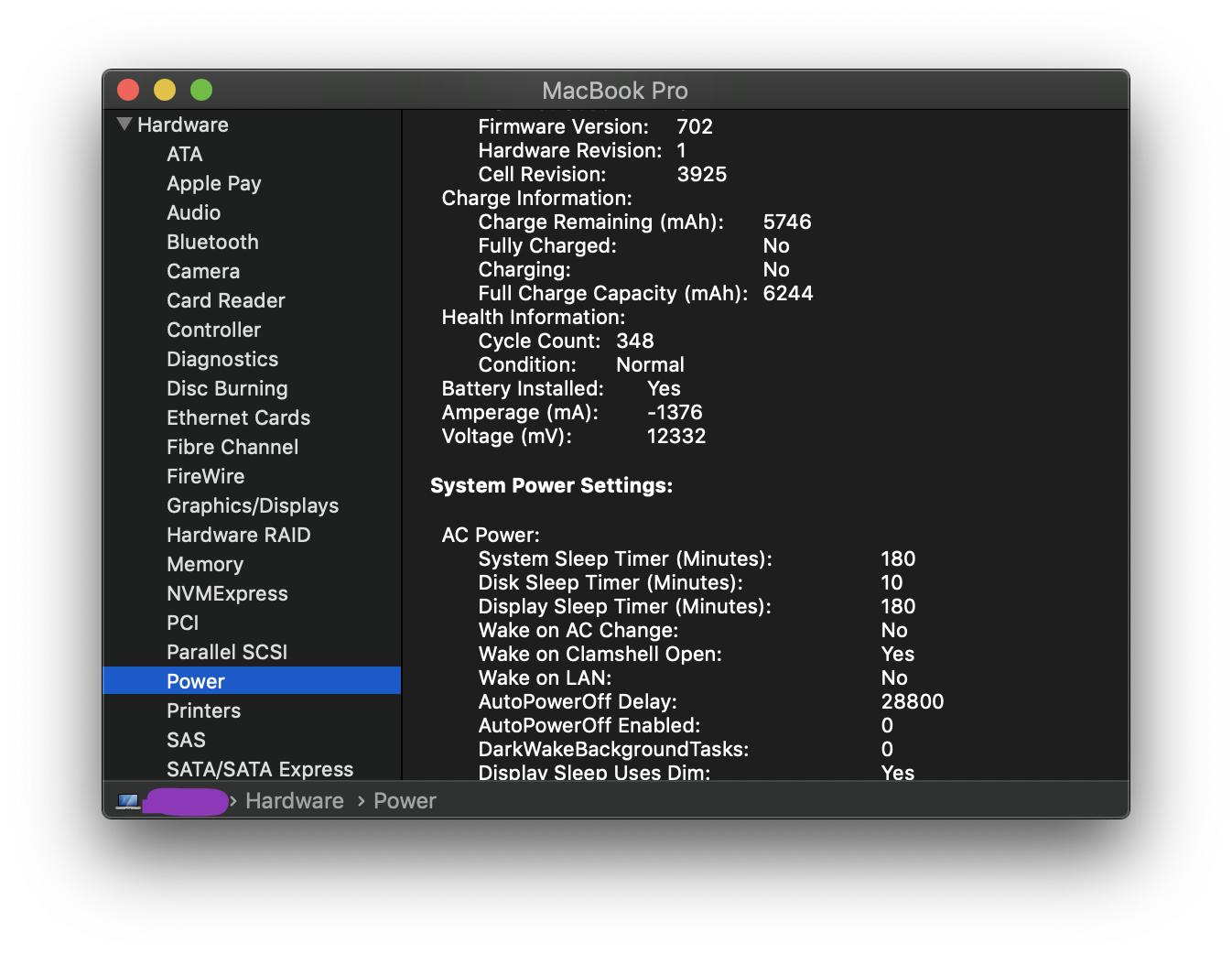Select NVMExpress in the sidebar
Screen dimensions: 1232x954
point(227,593)
